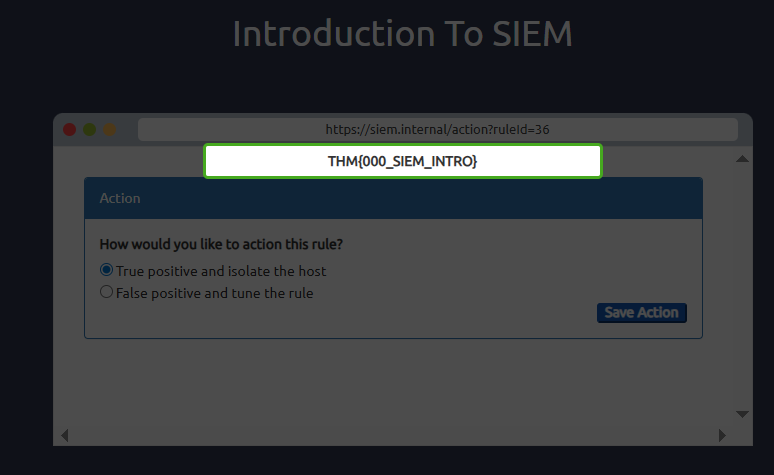Click the 'True positive and isolate the host' label
The height and width of the screenshot is (475, 774).
click(x=221, y=271)
